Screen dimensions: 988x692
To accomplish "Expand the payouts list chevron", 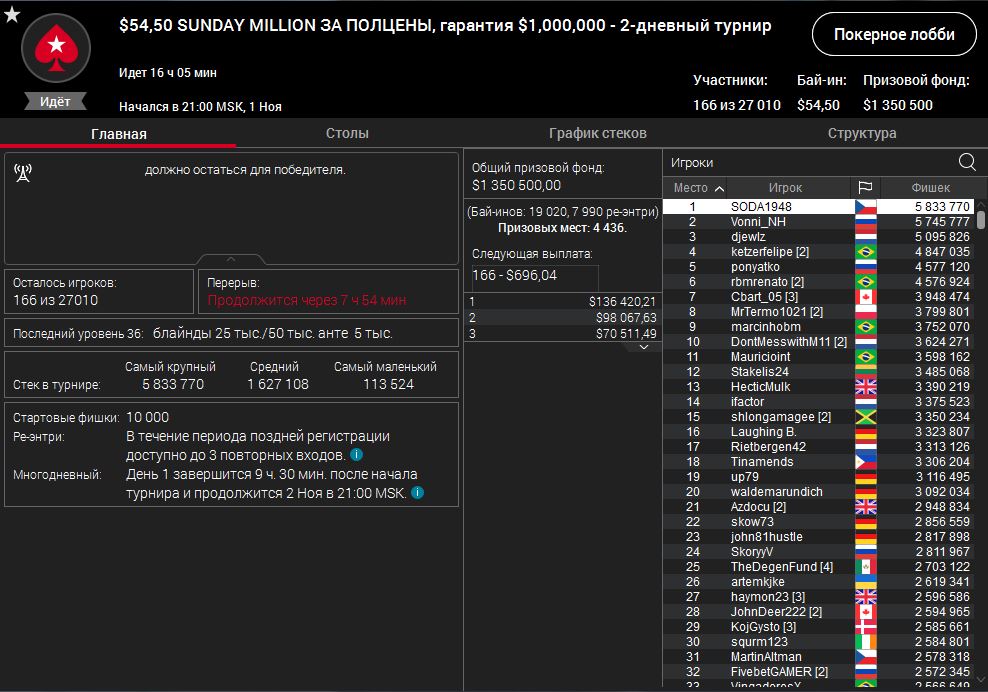I will click(644, 347).
